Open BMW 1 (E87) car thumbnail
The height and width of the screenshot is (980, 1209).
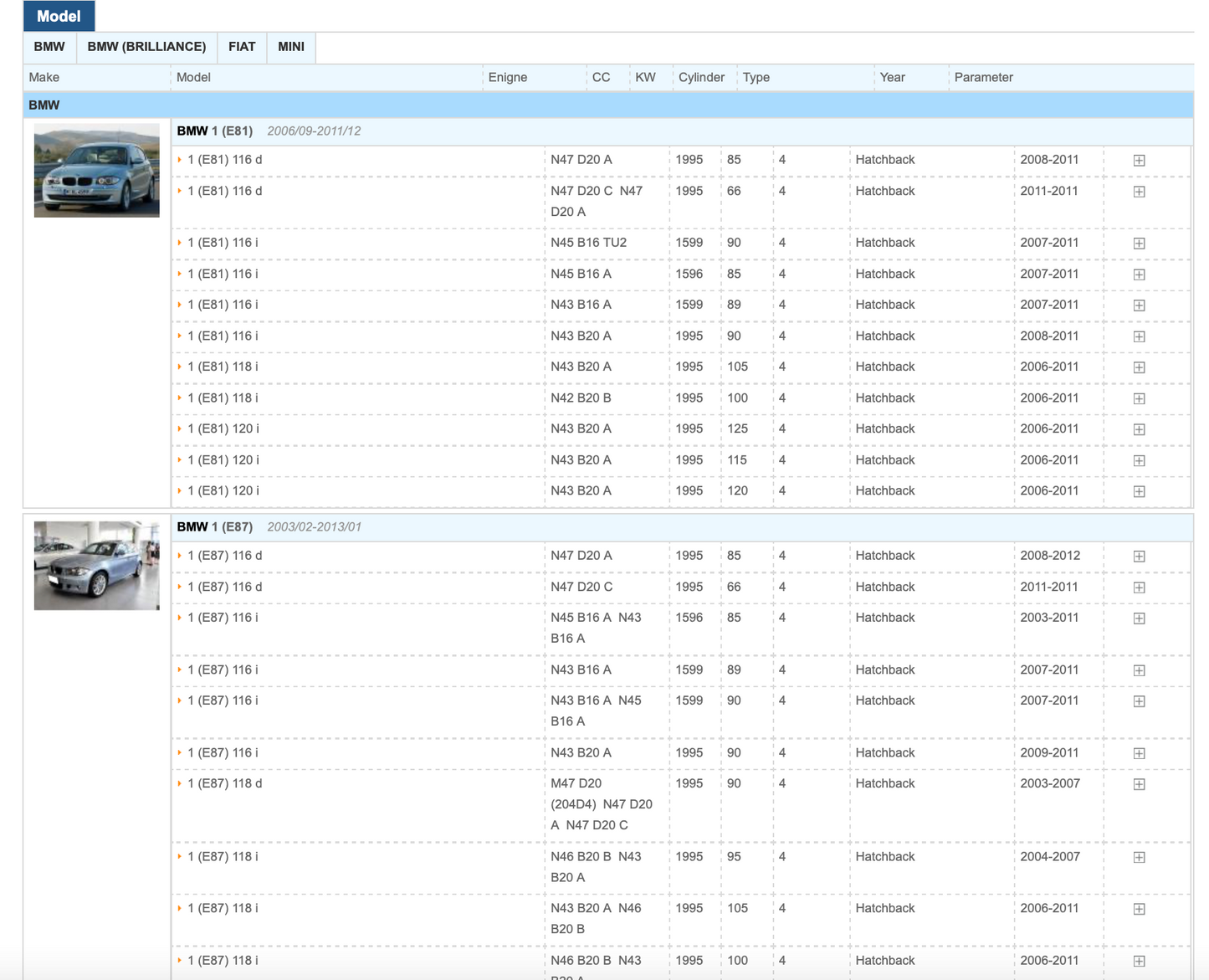(97, 566)
